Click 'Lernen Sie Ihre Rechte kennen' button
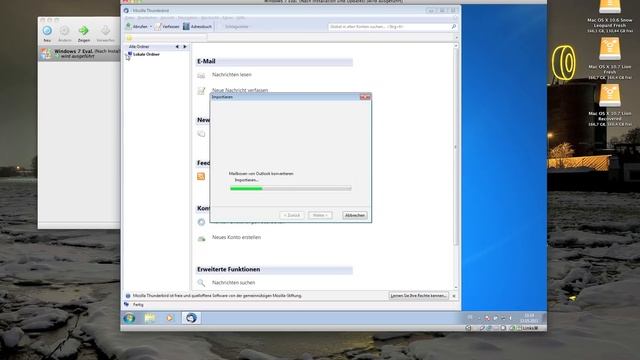Viewport: 640px width, 360px height. click(x=418, y=296)
